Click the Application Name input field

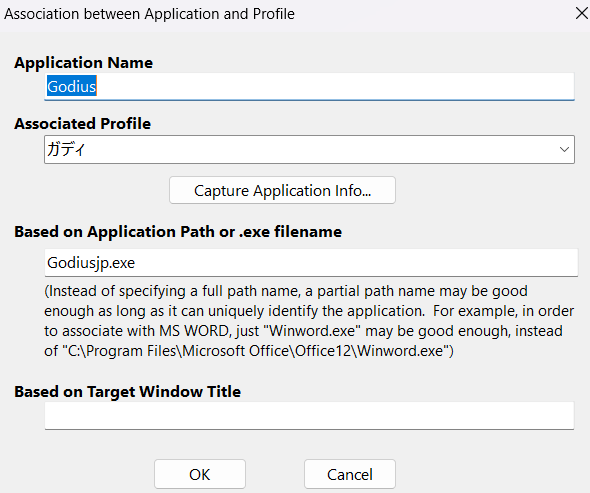click(x=309, y=87)
